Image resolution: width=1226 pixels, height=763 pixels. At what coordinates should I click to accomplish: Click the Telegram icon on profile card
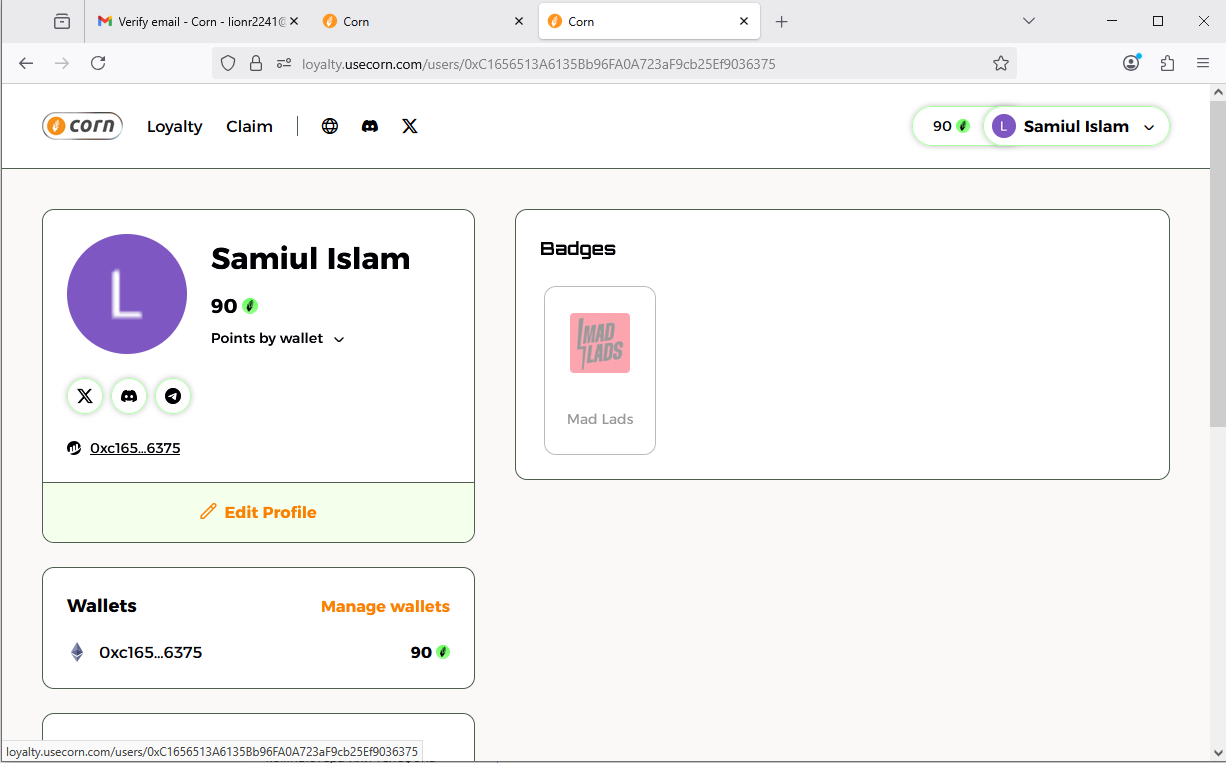(x=173, y=396)
